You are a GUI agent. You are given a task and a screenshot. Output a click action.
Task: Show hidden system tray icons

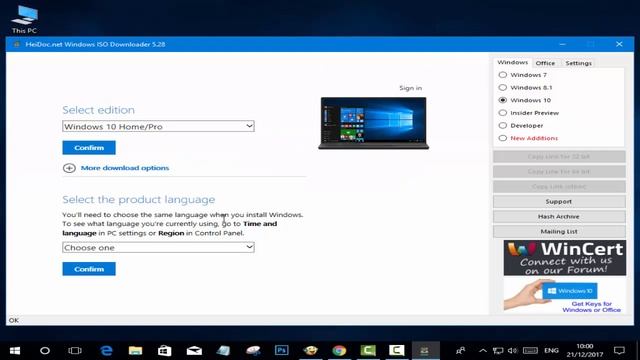[x=483, y=351]
